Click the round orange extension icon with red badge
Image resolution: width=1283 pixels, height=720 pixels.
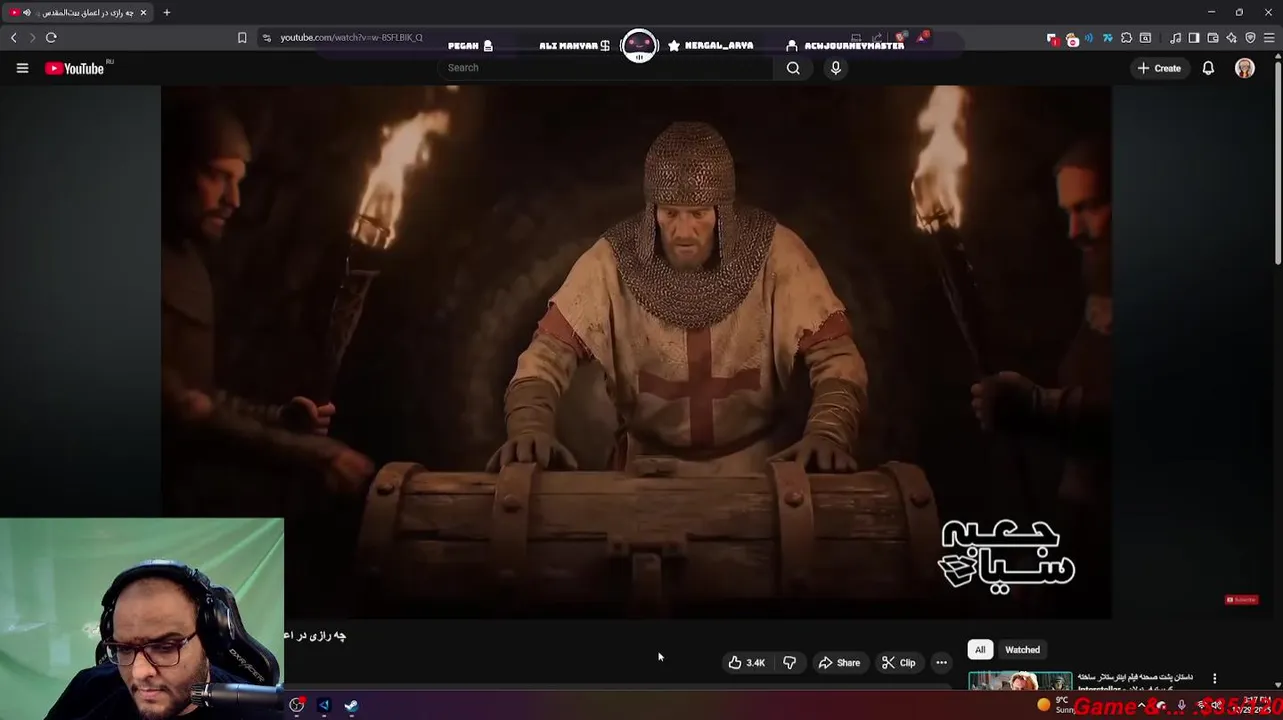[1072, 39]
